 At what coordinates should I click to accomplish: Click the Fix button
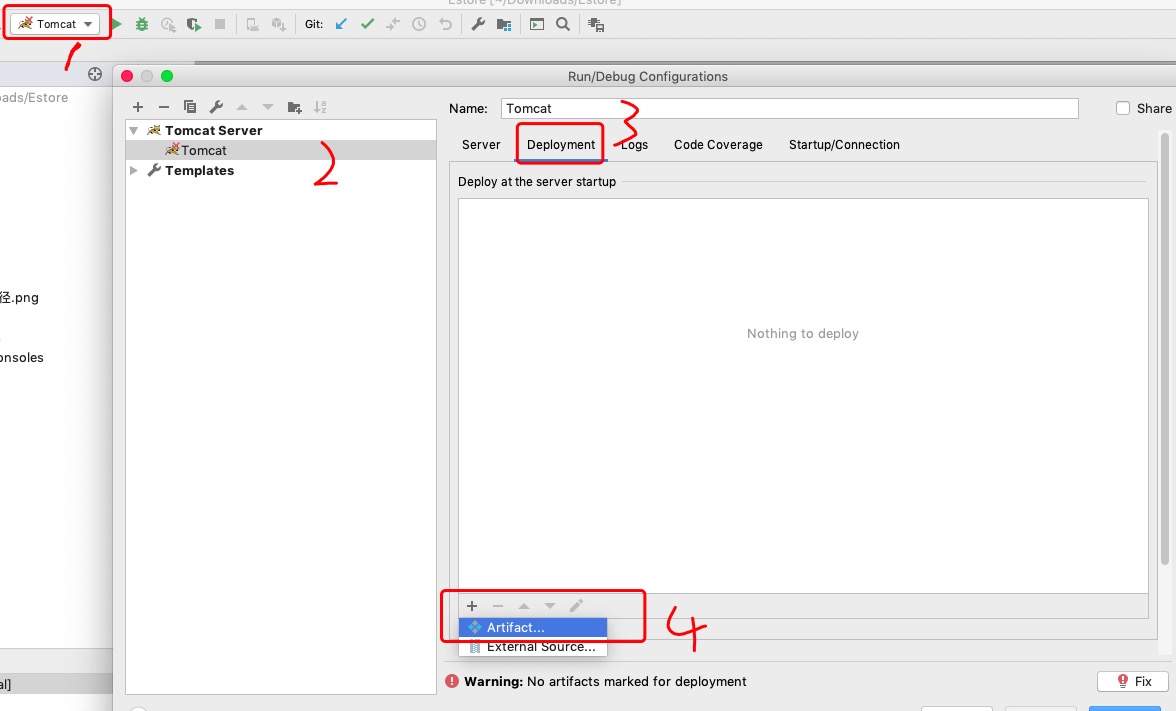coord(1132,681)
